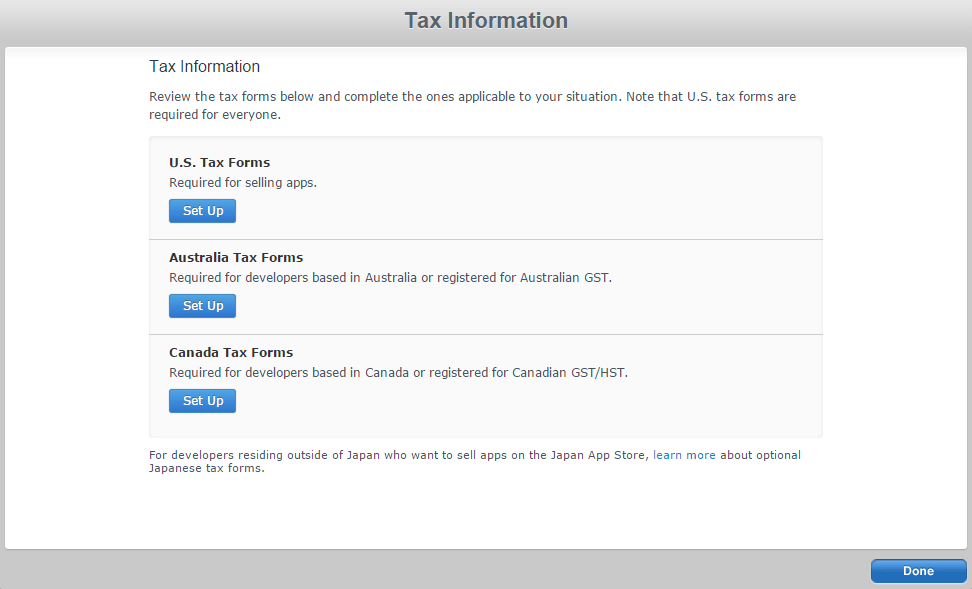
Task: Start Canada Tax Forms with Set Up
Action: point(202,401)
